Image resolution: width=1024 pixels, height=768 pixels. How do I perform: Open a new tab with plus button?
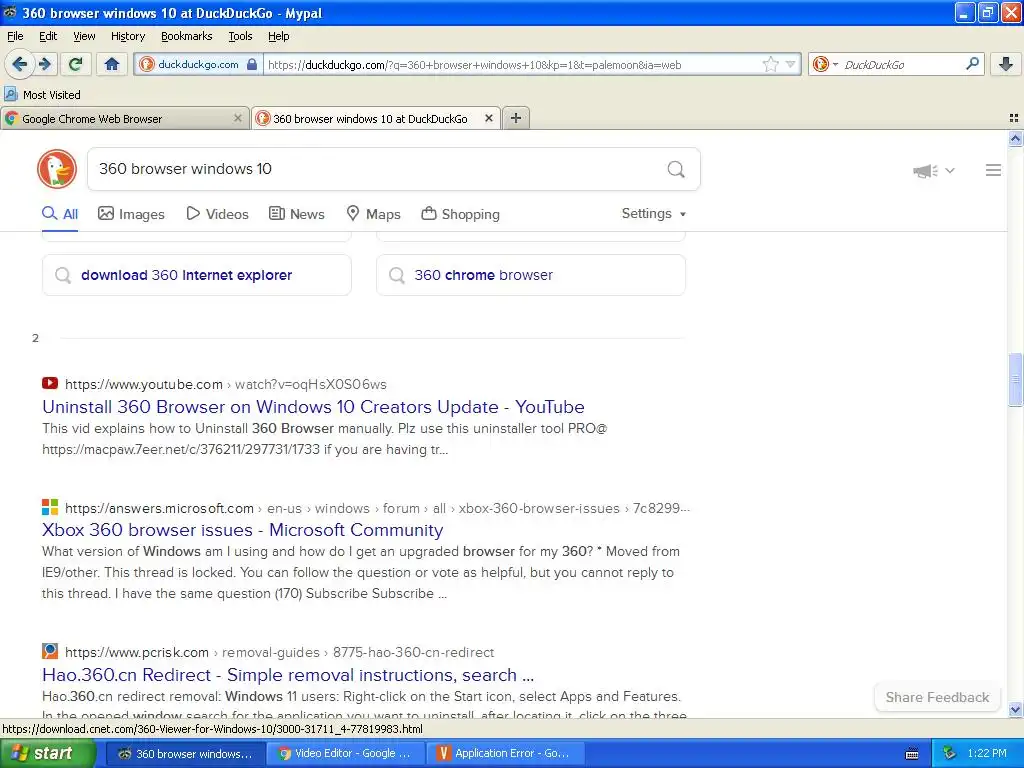coord(516,118)
